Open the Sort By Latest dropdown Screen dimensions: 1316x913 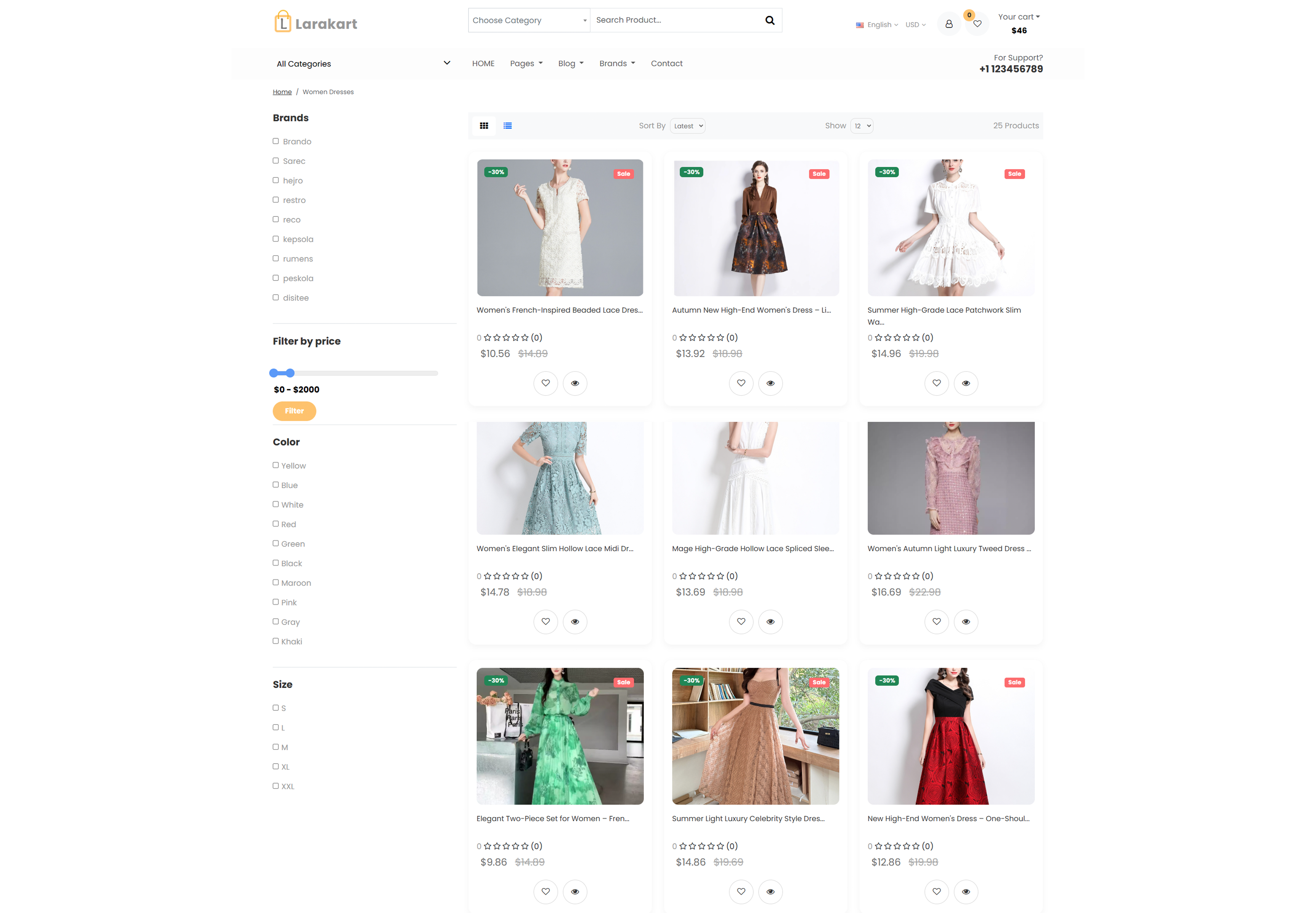(687, 126)
